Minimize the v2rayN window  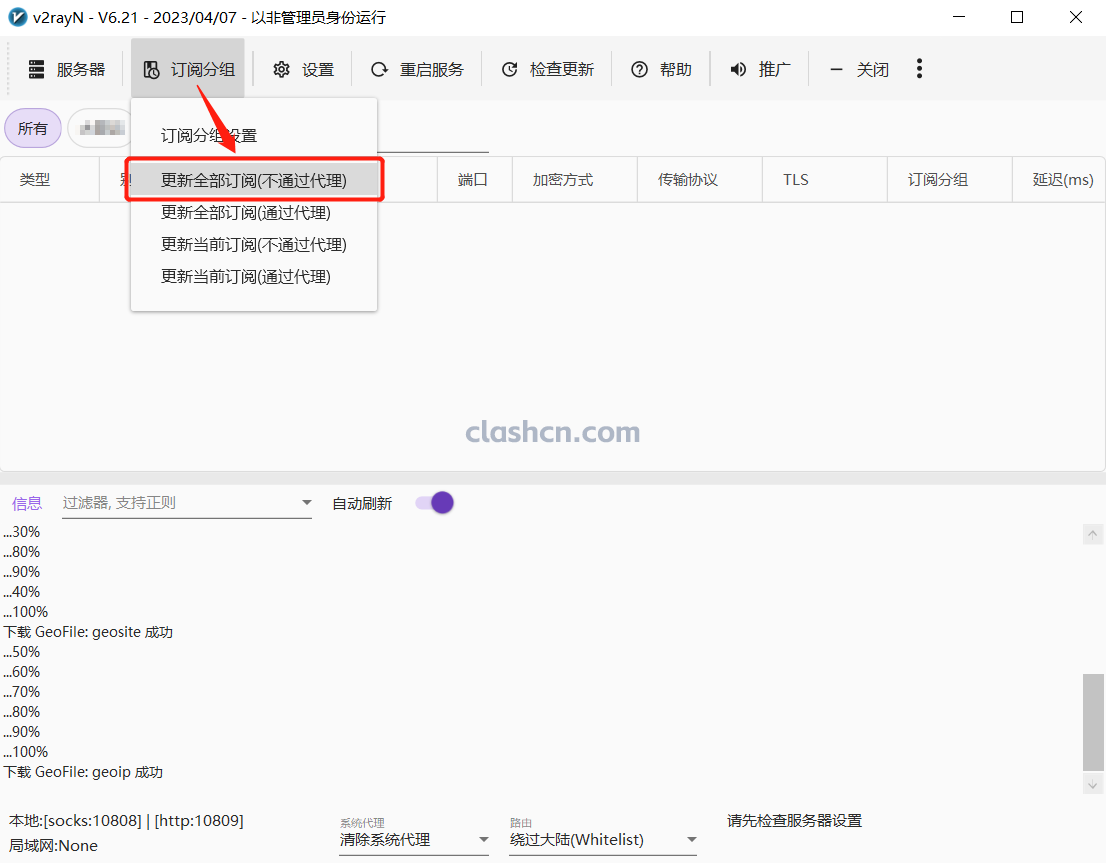click(x=959, y=17)
